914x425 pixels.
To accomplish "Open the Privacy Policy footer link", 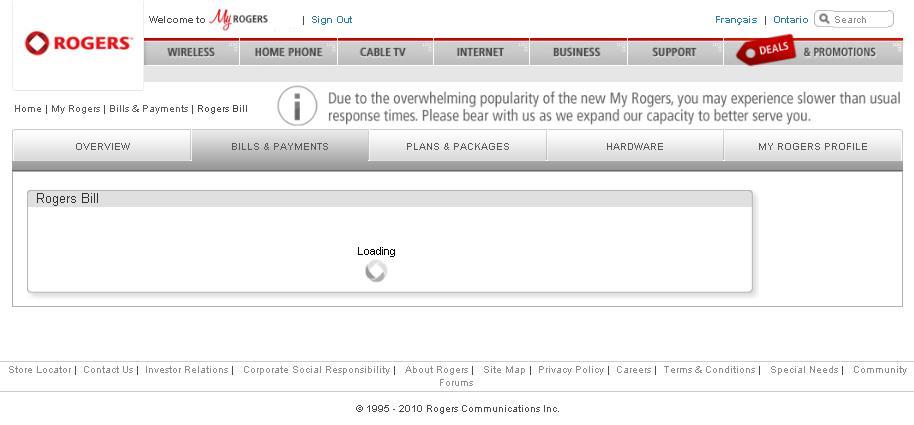I will (x=571, y=370).
